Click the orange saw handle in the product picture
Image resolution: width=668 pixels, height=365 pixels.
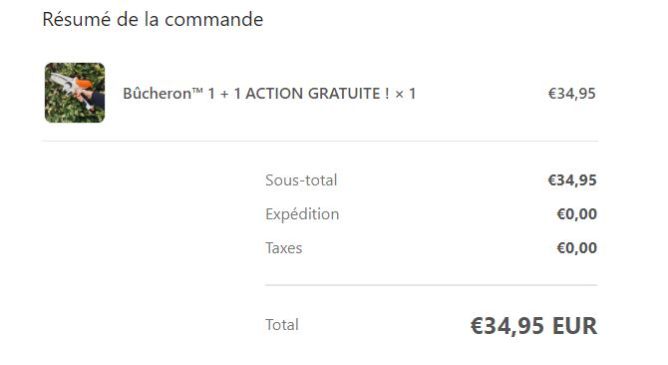tap(82, 84)
